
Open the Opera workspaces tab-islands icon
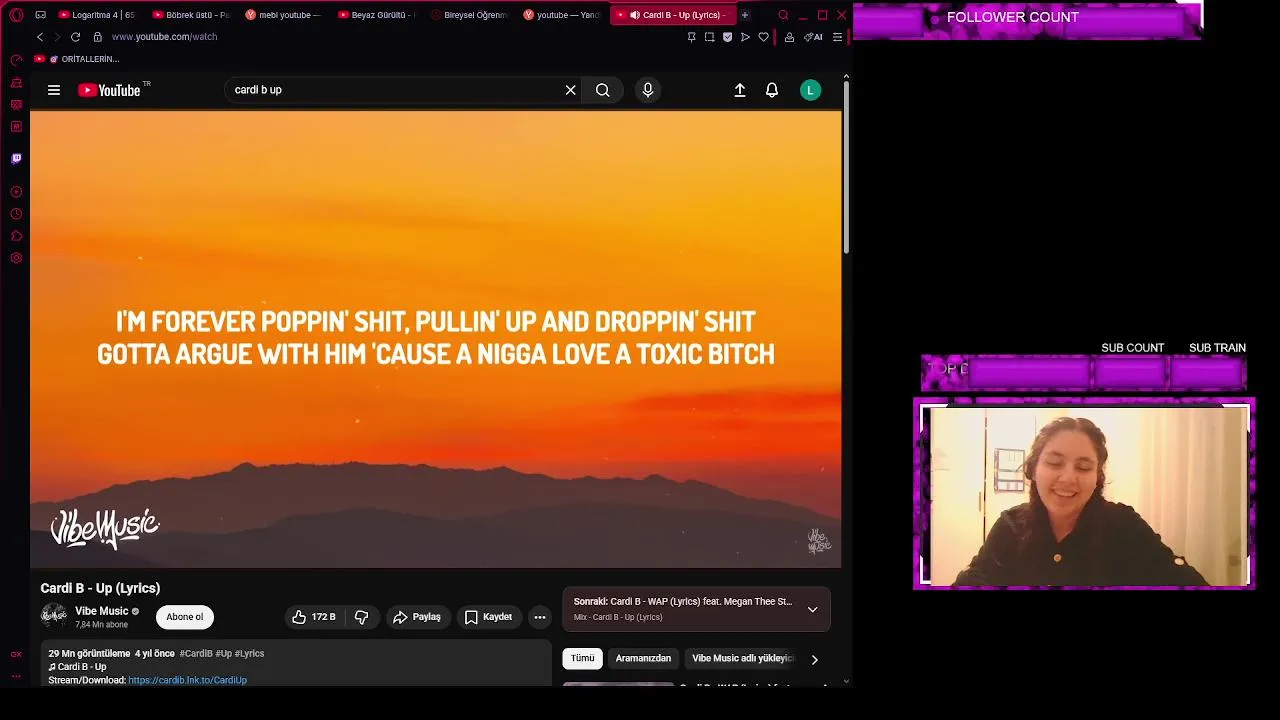point(40,15)
